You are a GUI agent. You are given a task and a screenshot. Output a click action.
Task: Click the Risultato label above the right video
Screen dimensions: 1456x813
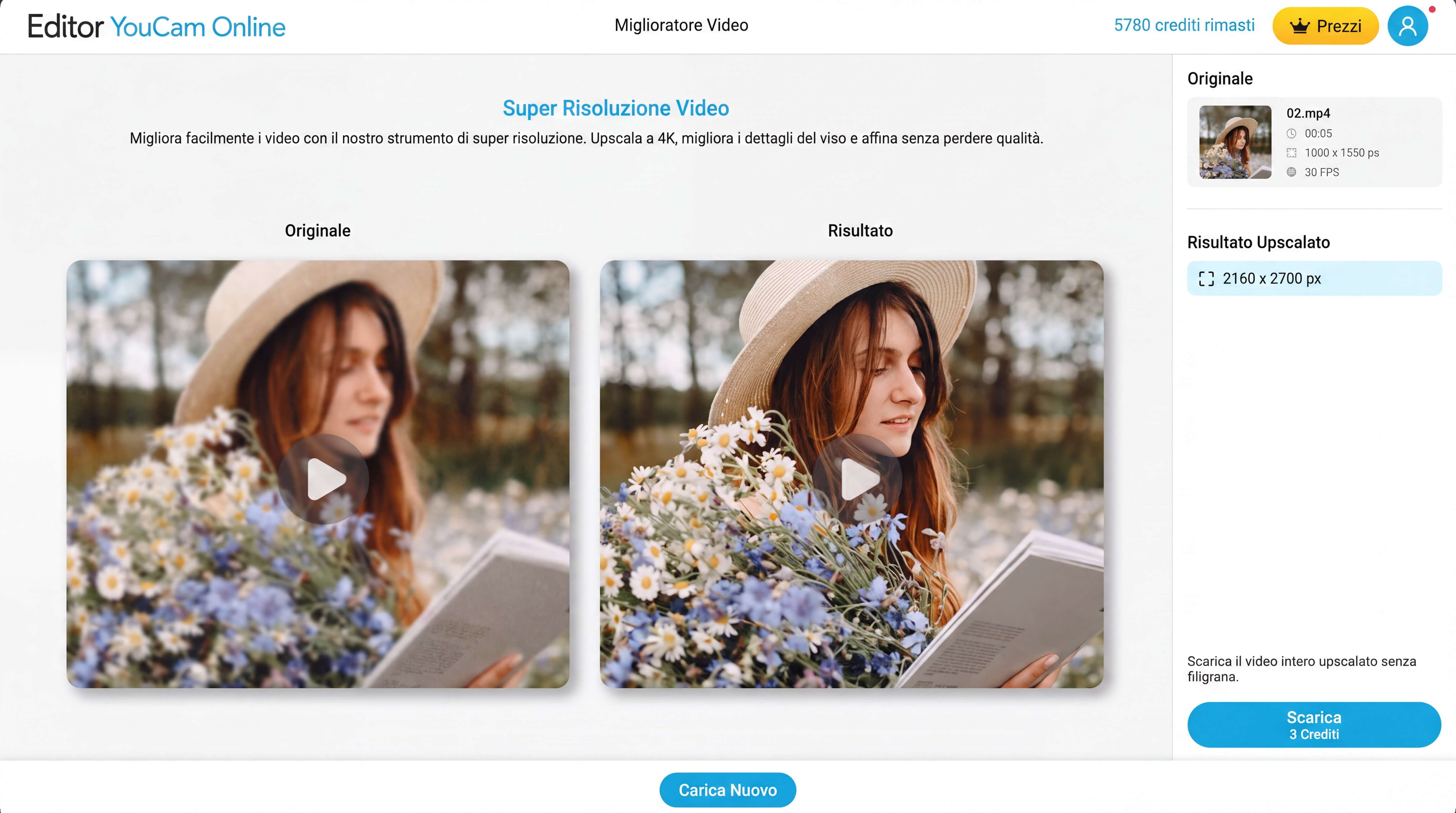click(x=860, y=231)
